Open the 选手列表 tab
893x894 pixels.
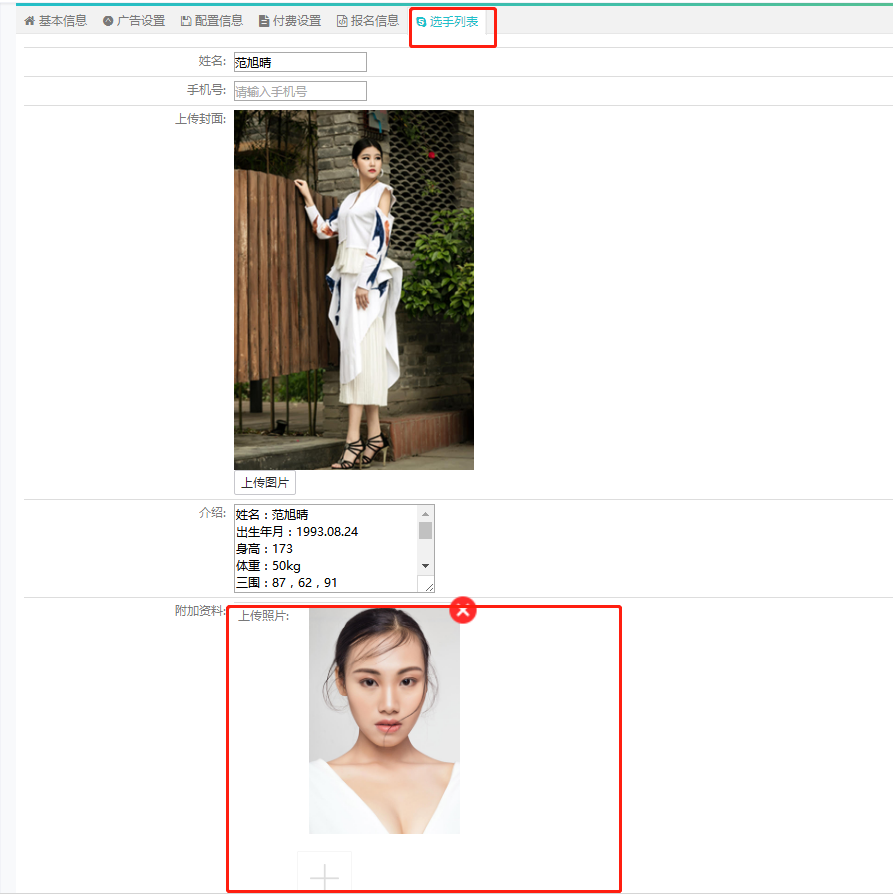click(447, 22)
